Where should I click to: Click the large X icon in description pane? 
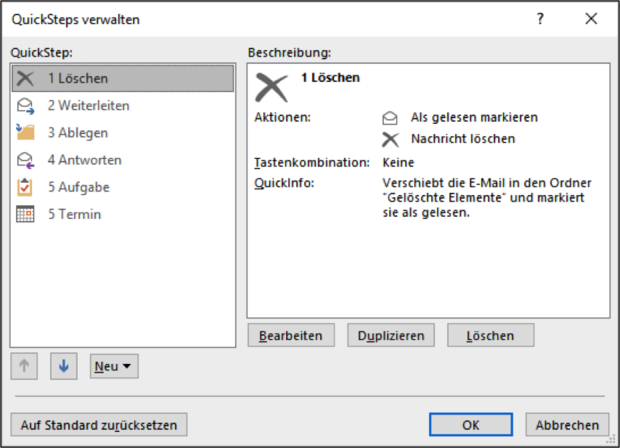click(x=272, y=87)
